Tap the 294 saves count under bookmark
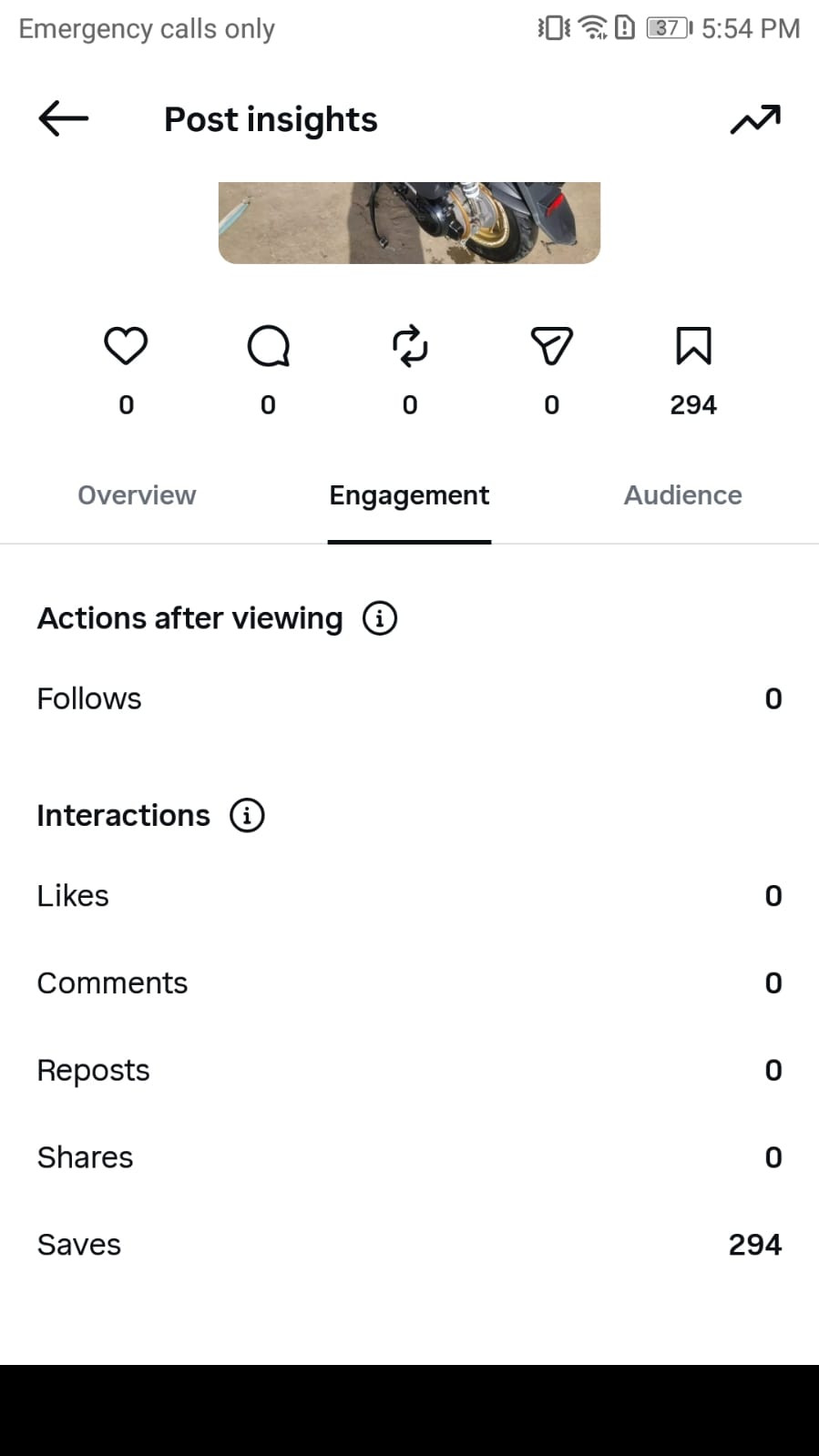Viewport: 819px width, 1456px height. tap(693, 405)
